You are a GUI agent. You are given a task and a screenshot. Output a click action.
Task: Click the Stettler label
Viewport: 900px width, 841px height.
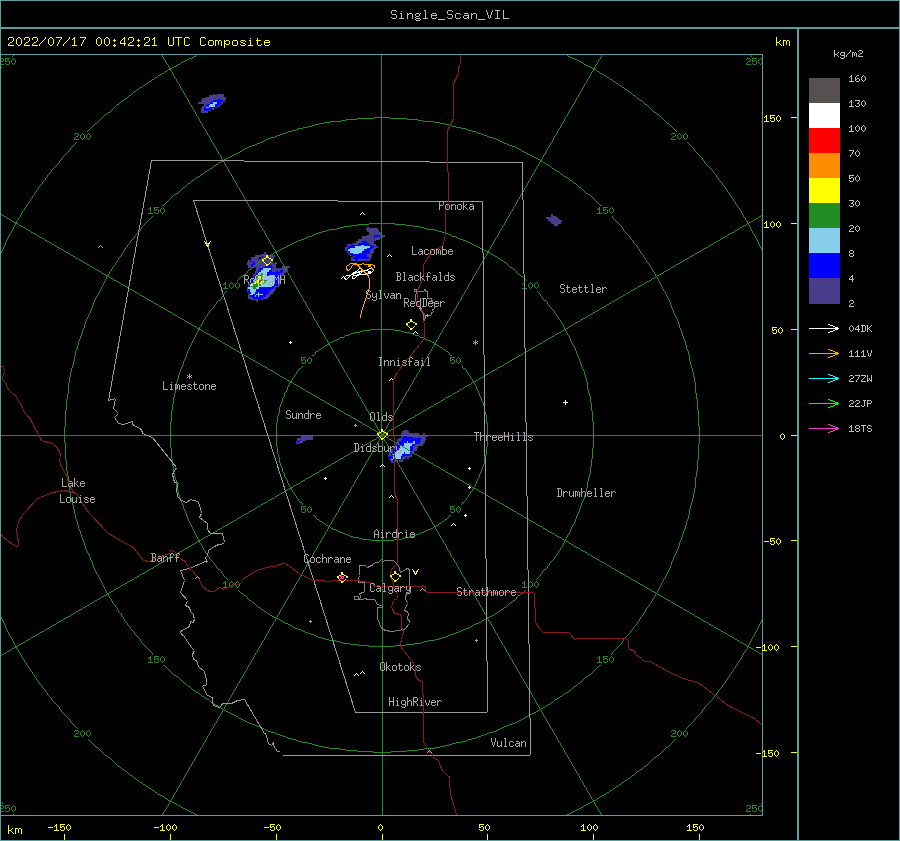pos(583,289)
